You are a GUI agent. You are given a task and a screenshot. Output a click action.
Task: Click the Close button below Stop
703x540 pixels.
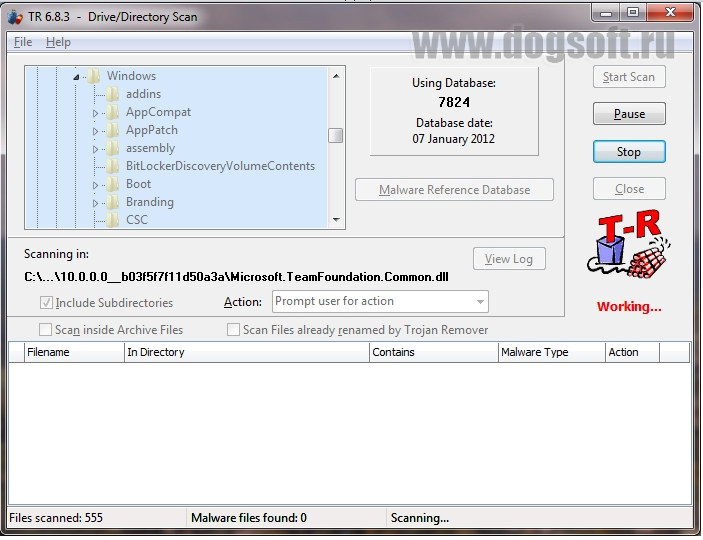click(629, 189)
